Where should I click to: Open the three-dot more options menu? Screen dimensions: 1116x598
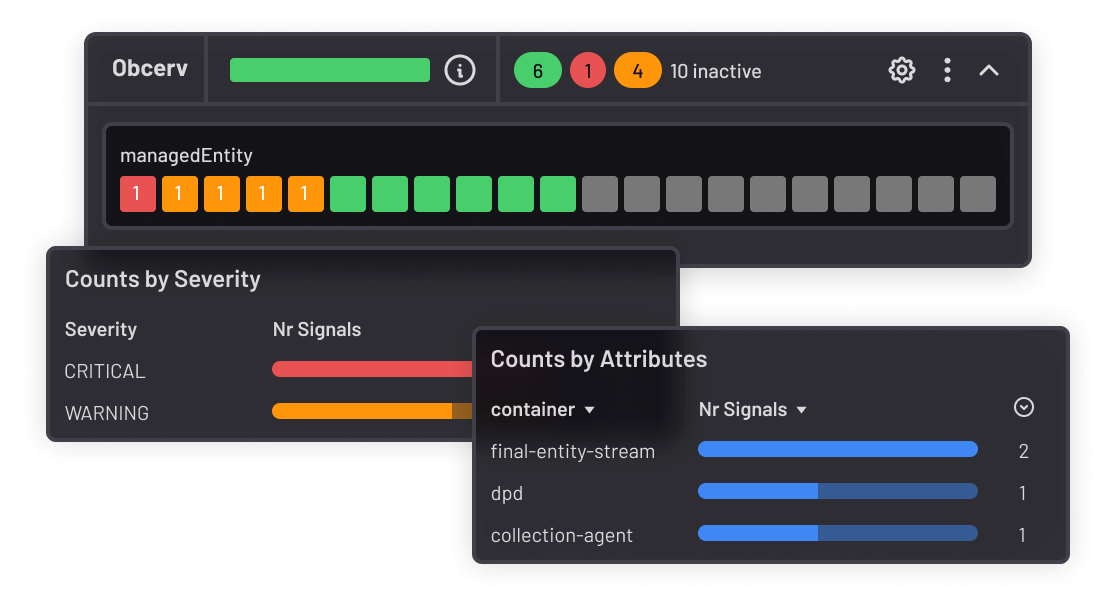click(x=947, y=70)
